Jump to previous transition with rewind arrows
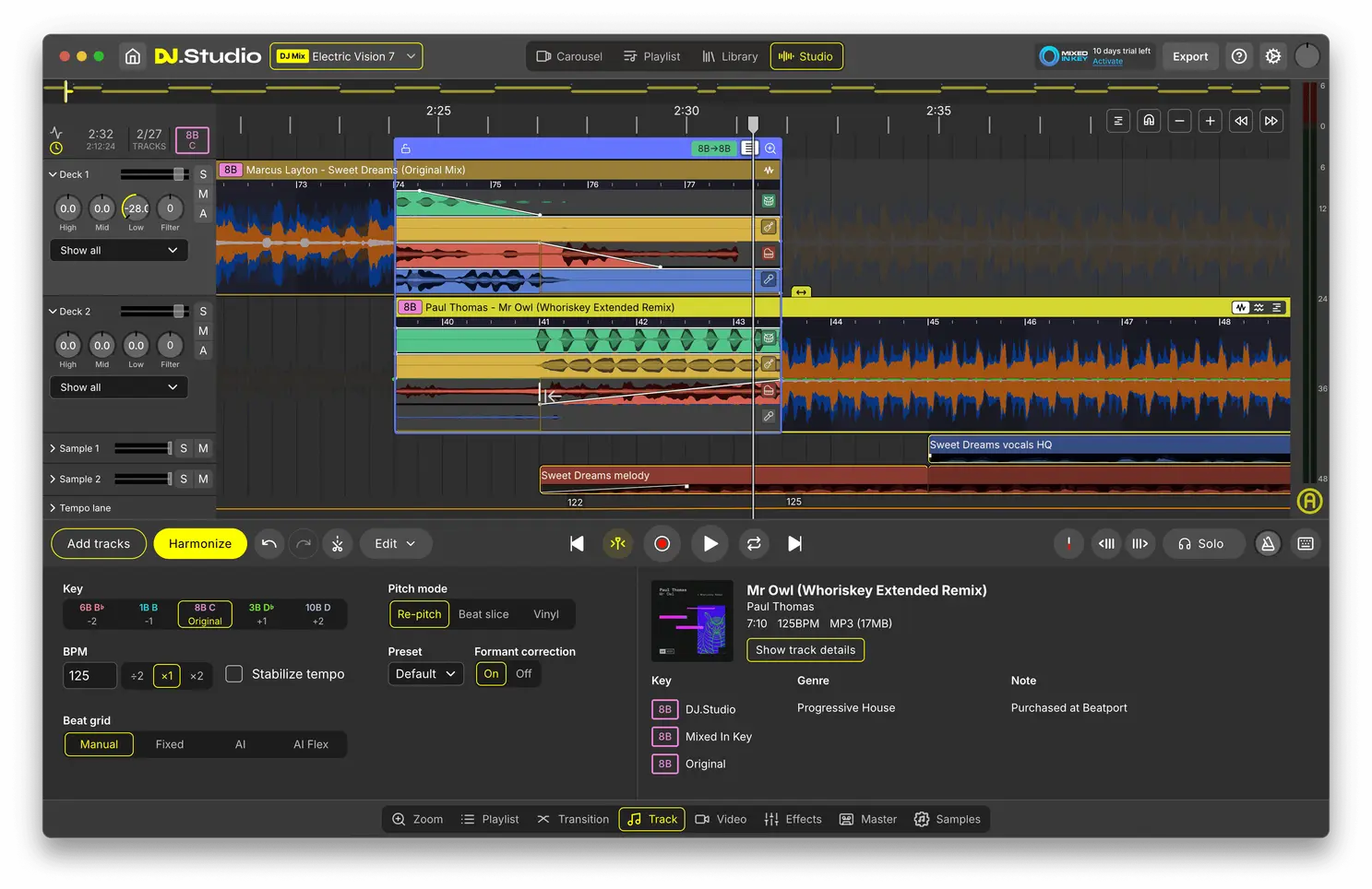The image size is (1372, 889). point(1241,121)
